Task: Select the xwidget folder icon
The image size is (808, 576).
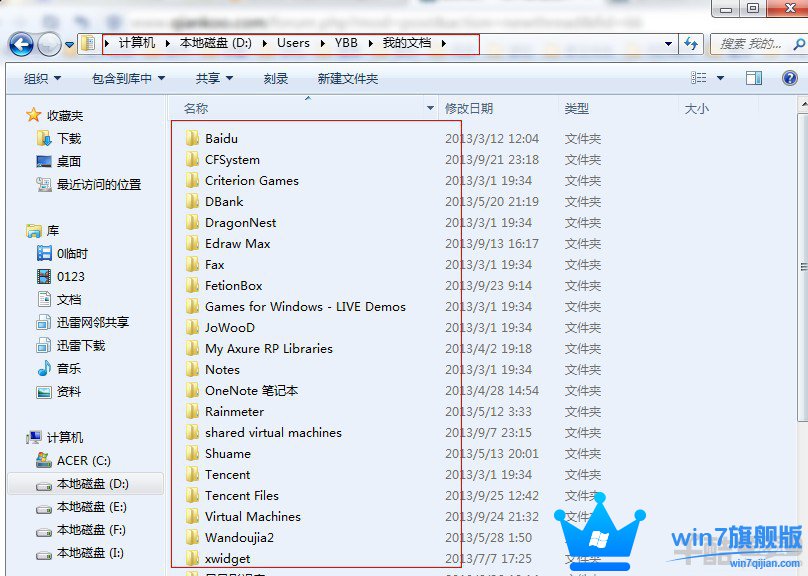Action: tap(192, 558)
